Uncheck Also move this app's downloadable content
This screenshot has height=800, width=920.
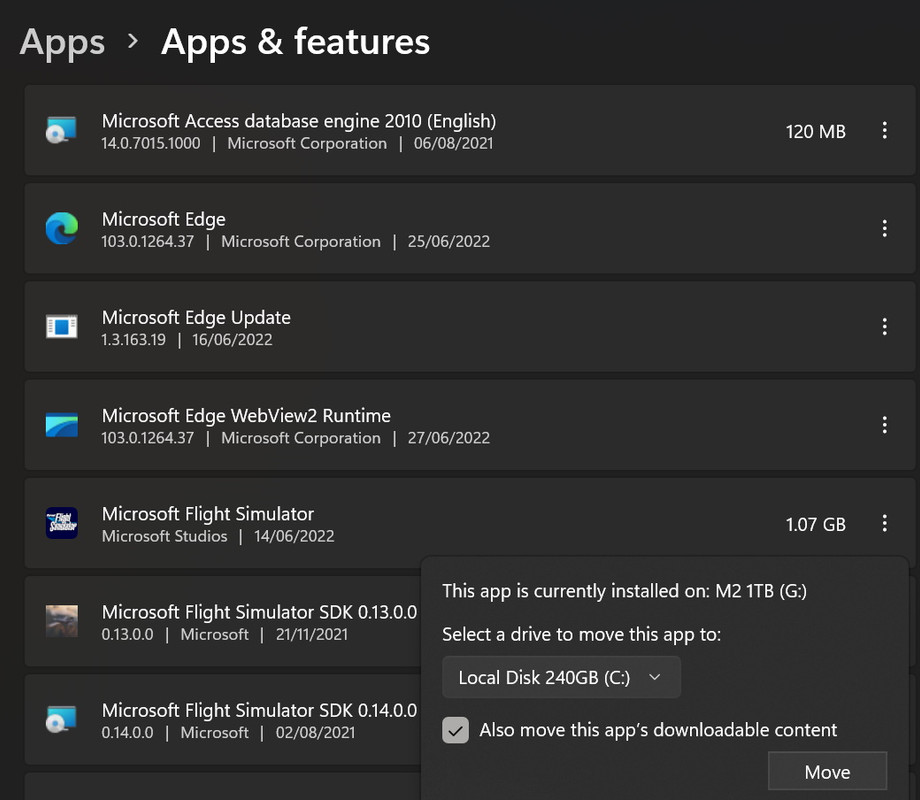(455, 730)
